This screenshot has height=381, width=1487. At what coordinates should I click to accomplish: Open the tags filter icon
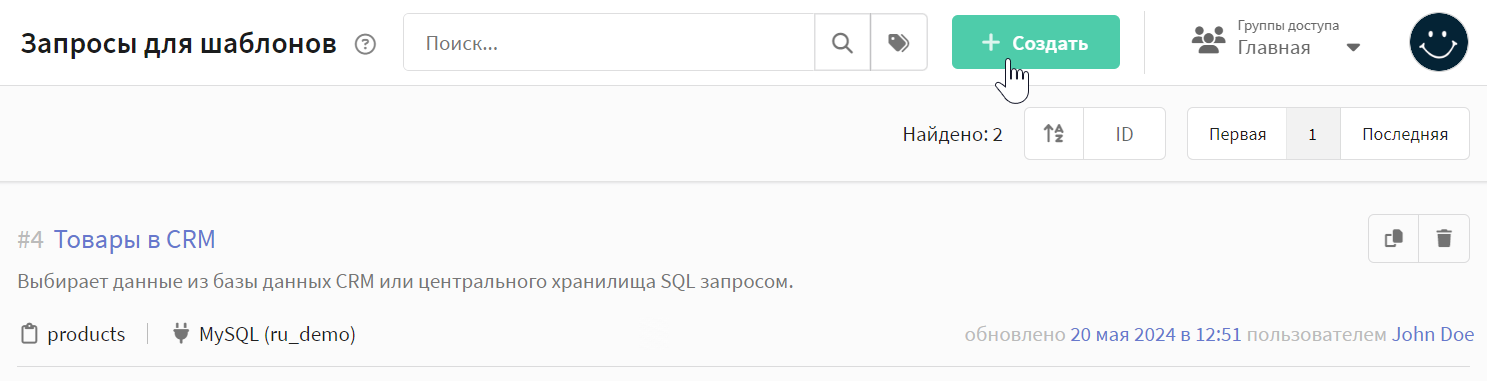coord(899,42)
